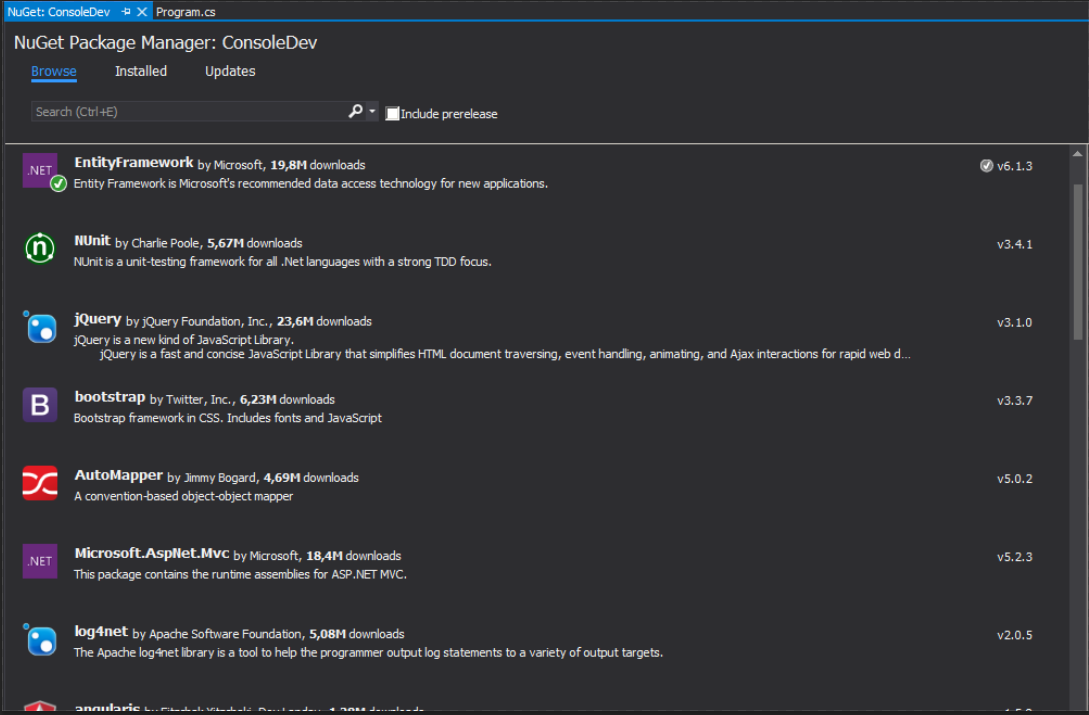
Task: Click version v6.1.3 of EntityFramework
Action: 1015,166
